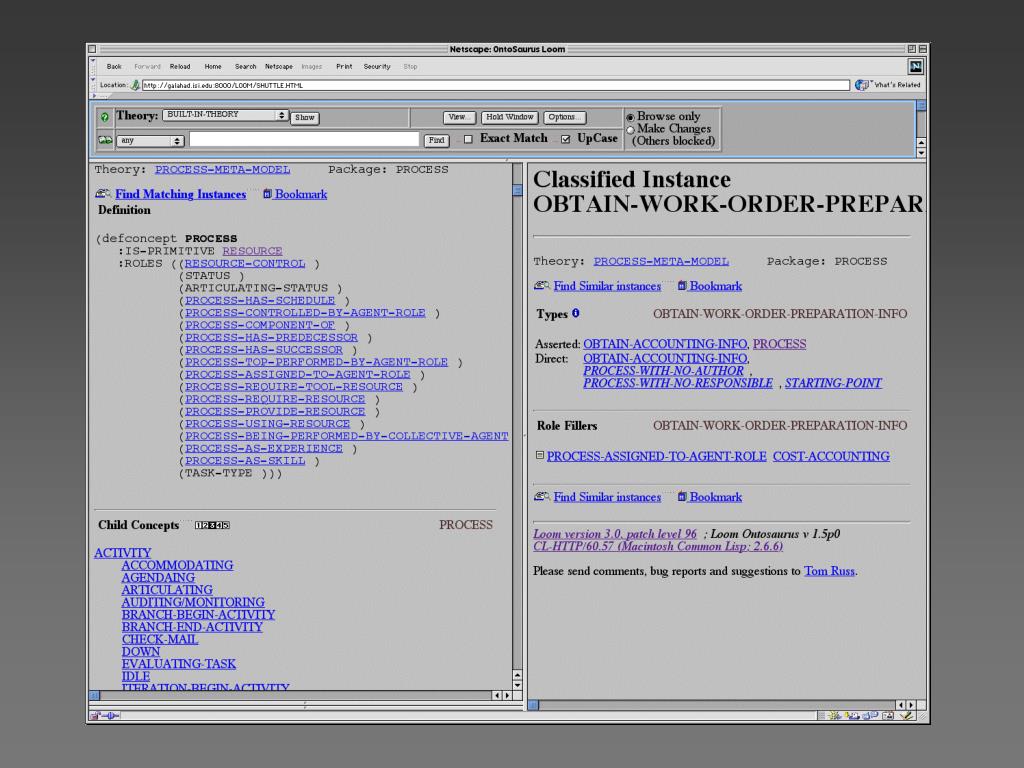The image size is (1024, 768).
Task: Click the Netscape logo icon
Action: click(916, 66)
